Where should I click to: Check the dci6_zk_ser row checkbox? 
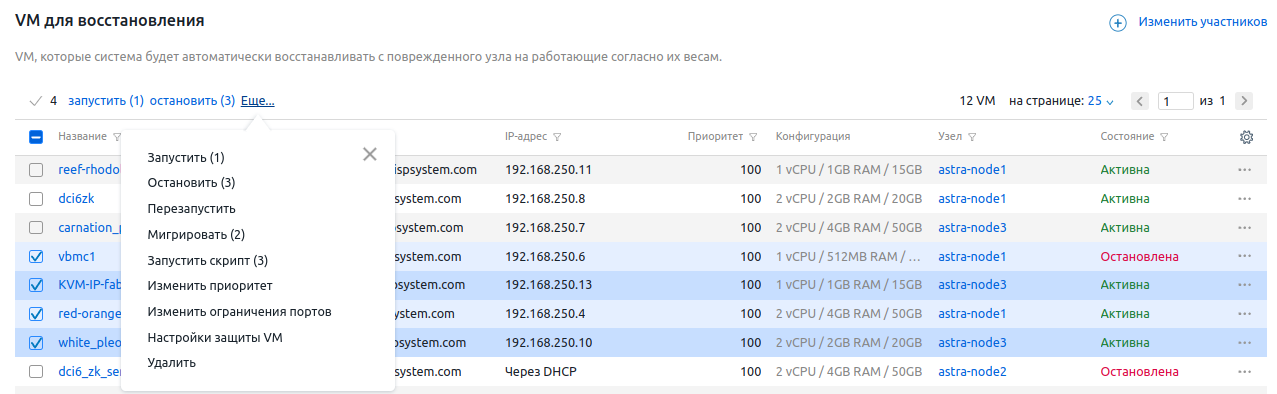36,372
